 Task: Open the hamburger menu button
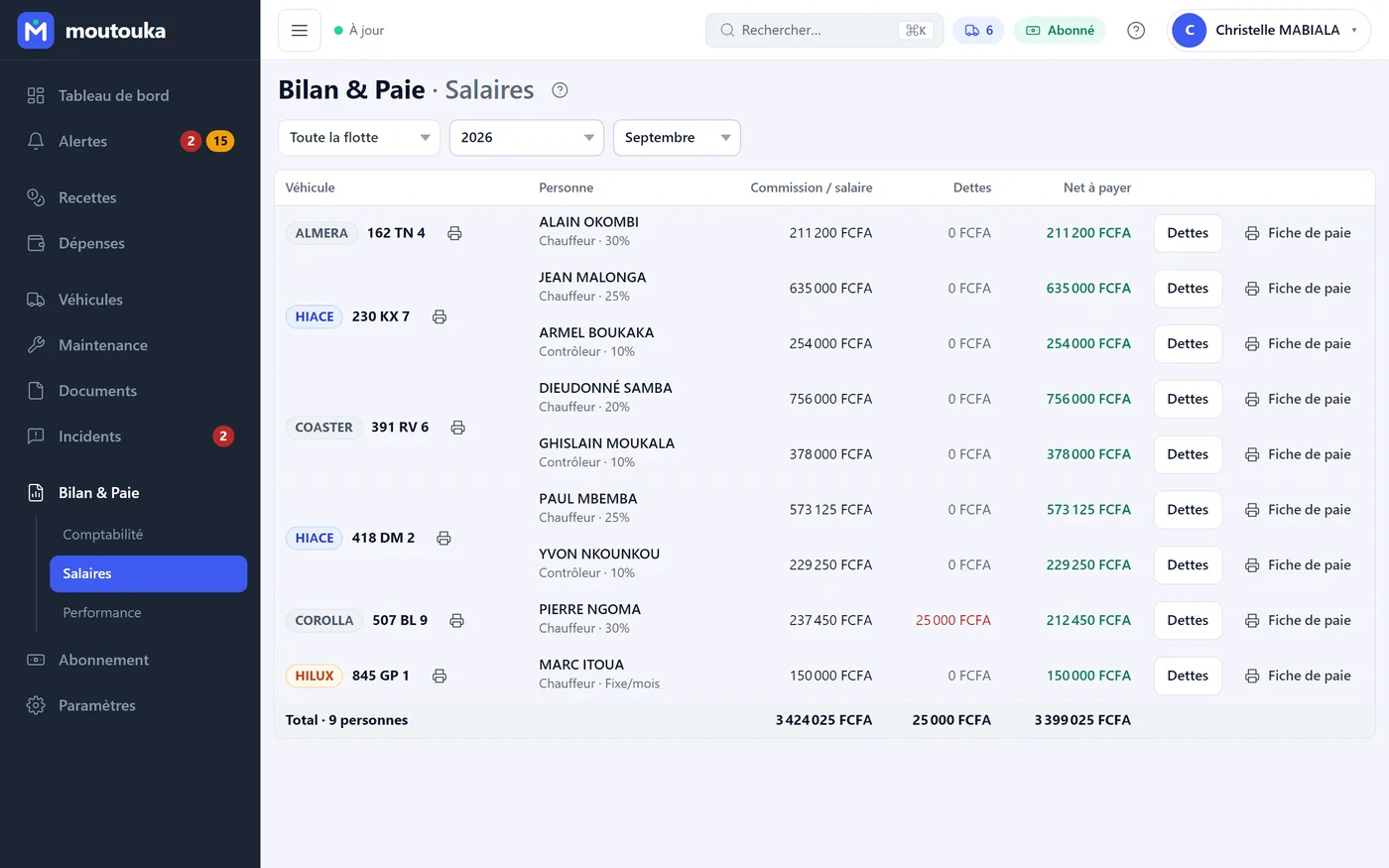(x=300, y=31)
